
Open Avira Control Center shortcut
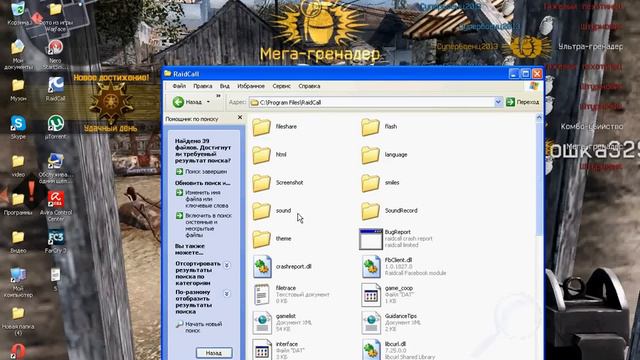coord(56,206)
